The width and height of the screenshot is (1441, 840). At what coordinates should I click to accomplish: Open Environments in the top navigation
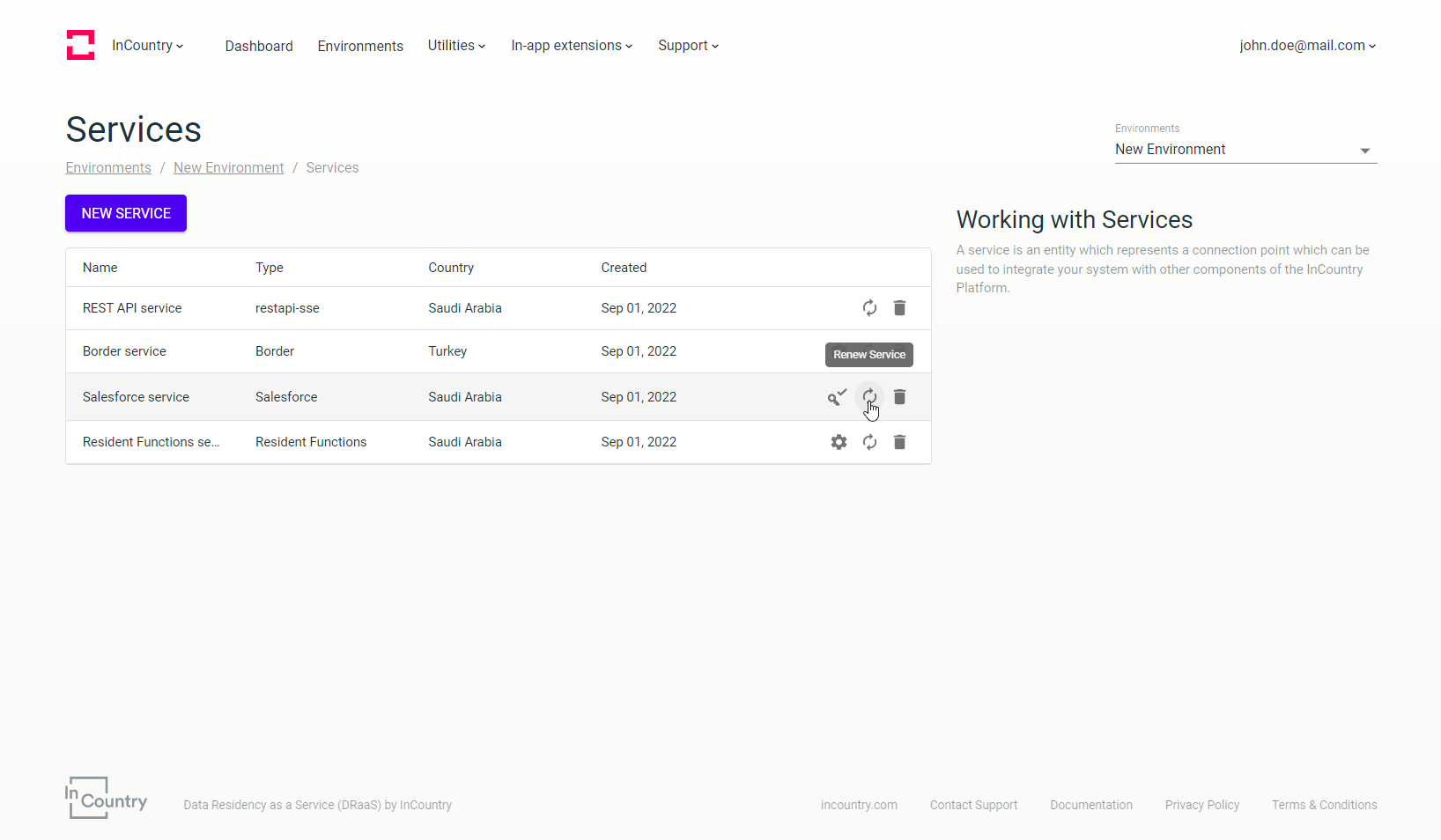[360, 46]
